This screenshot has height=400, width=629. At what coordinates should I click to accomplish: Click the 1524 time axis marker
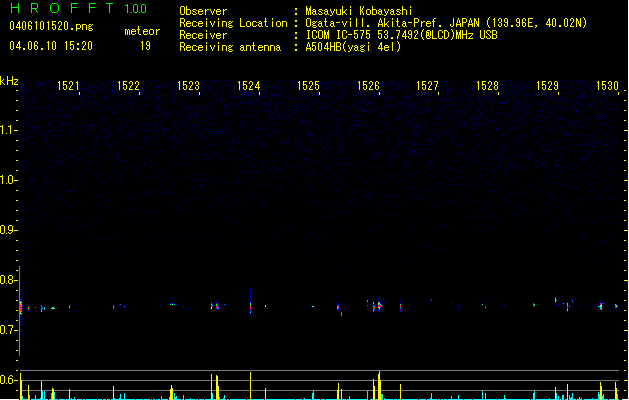coord(248,86)
